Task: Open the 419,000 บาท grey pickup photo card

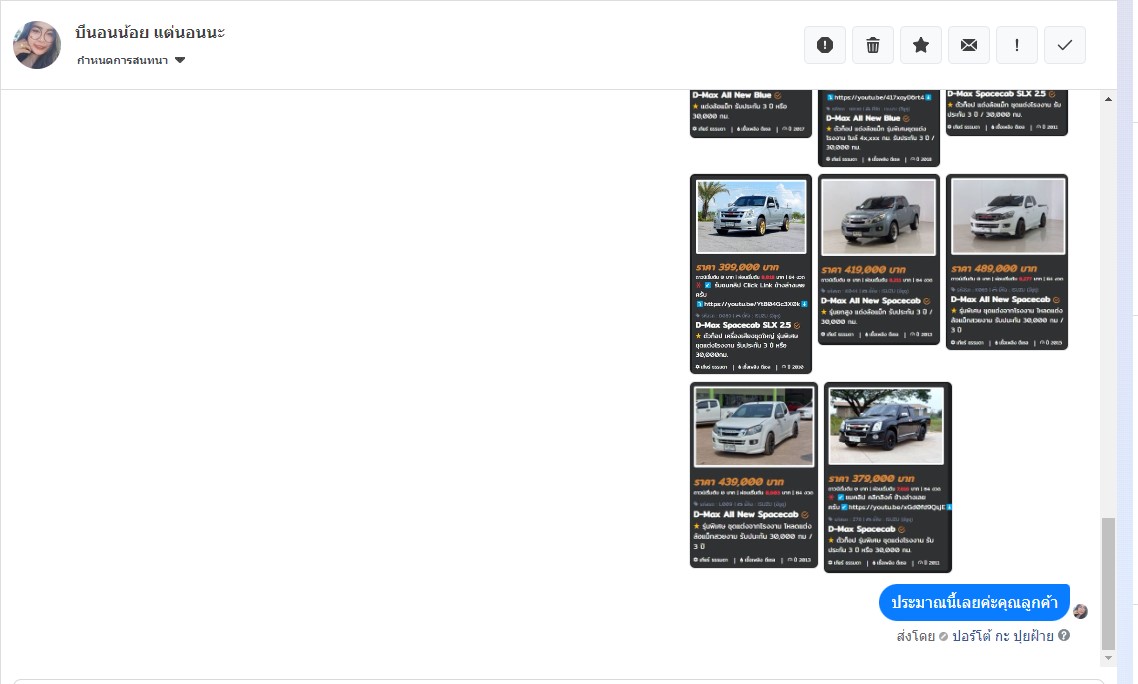Action: pos(879,259)
